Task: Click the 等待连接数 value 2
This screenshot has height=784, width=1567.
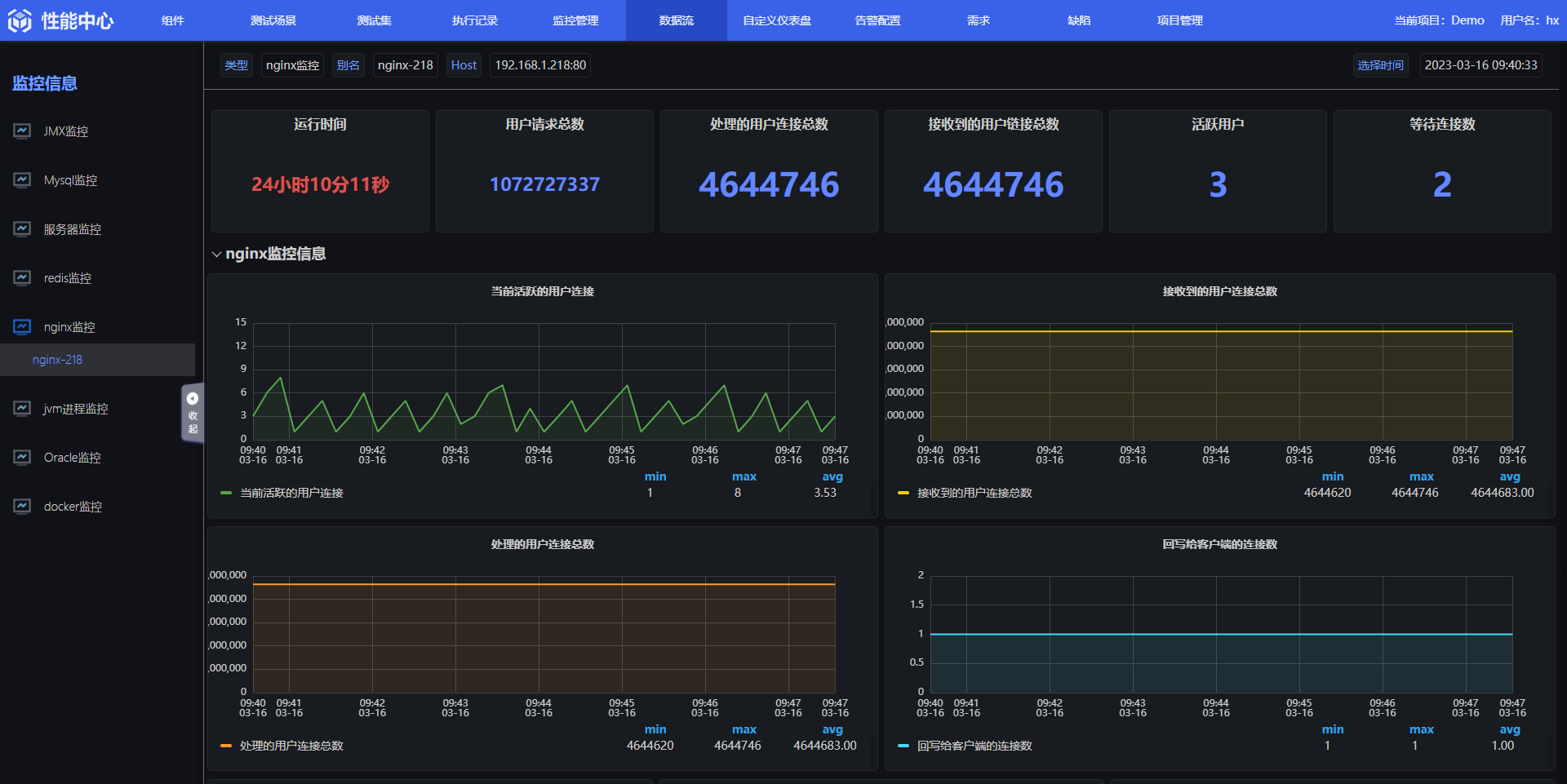Action: click(x=1442, y=184)
